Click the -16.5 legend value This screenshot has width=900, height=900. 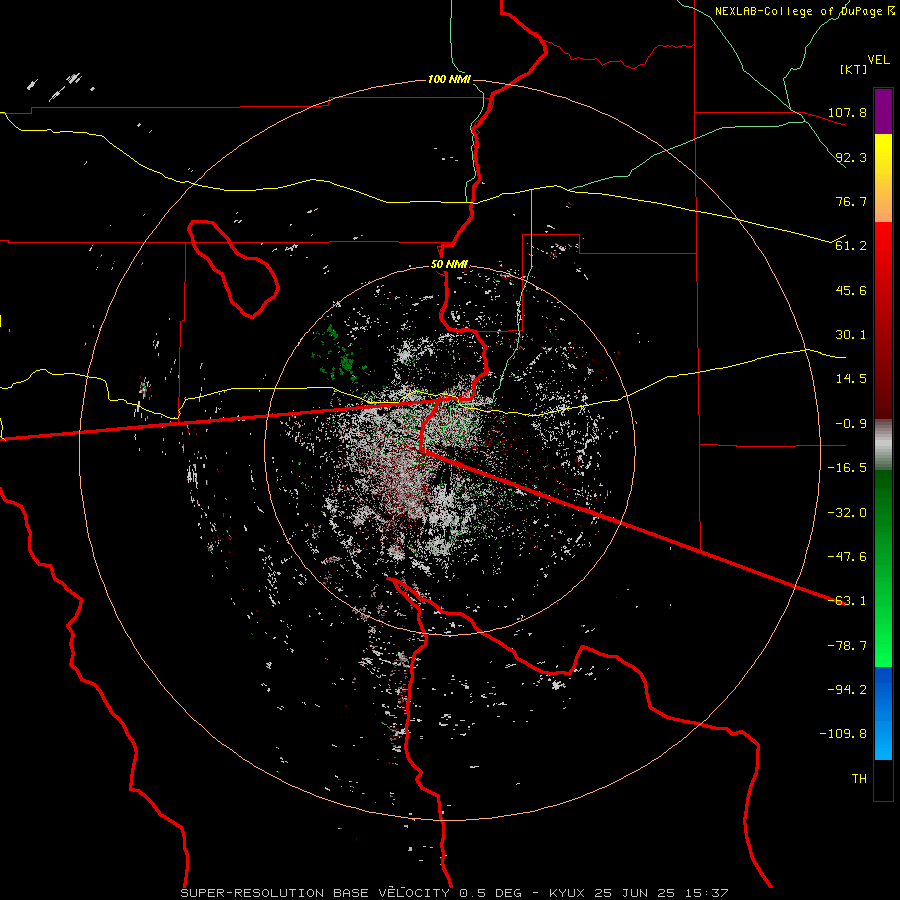pyautogui.click(x=847, y=468)
